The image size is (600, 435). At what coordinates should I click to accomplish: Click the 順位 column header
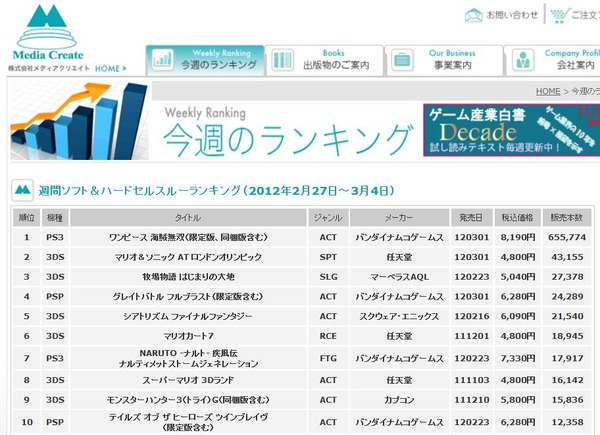(x=26, y=218)
